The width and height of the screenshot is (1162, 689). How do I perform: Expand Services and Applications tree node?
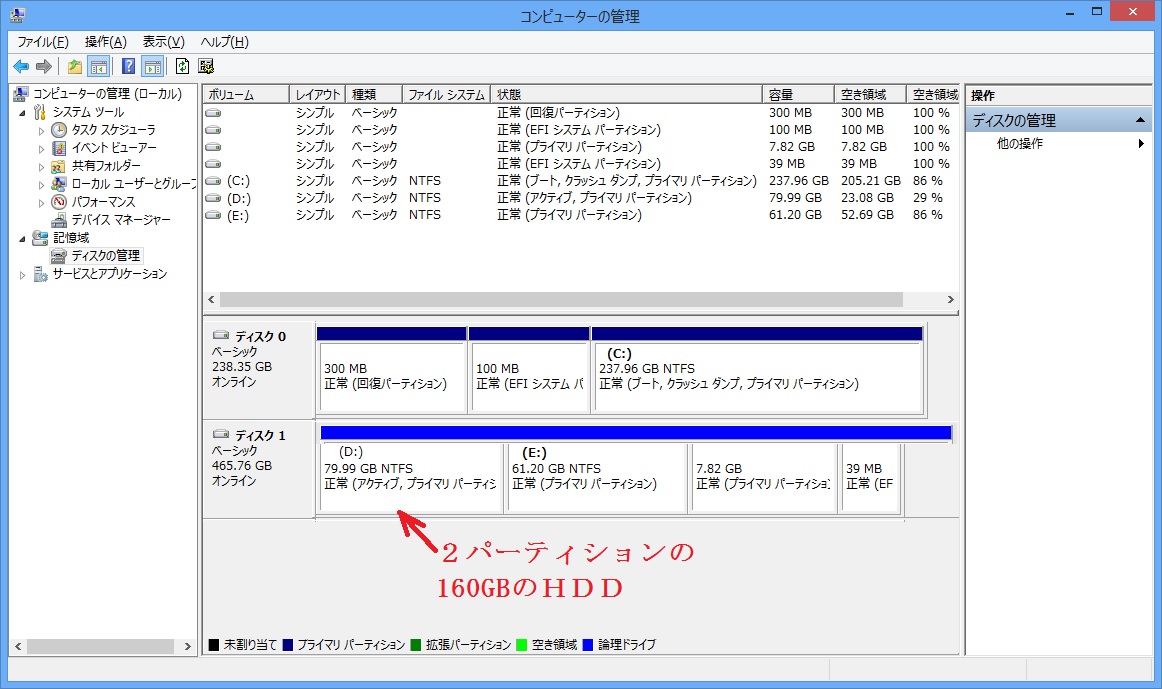coord(22,275)
